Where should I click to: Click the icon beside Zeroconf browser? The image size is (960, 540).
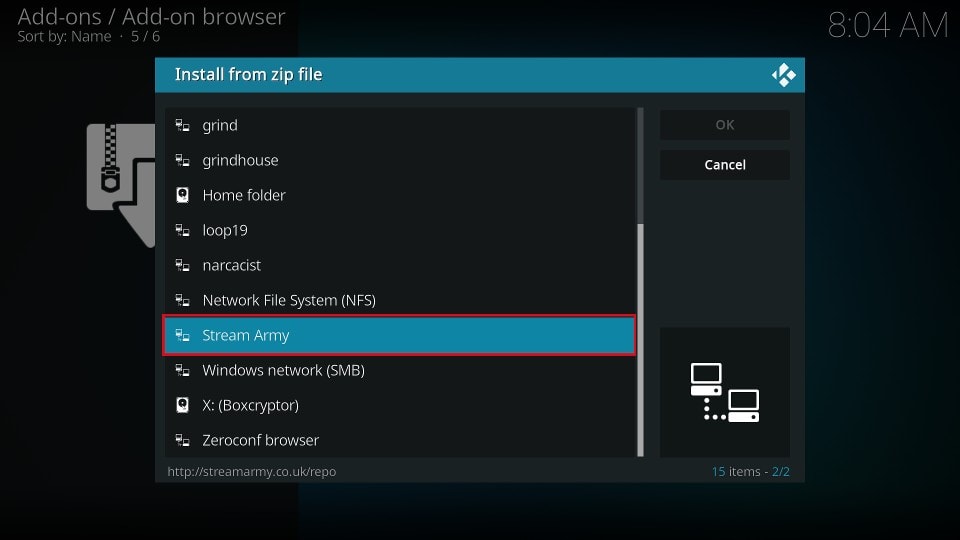coord(182,440)
